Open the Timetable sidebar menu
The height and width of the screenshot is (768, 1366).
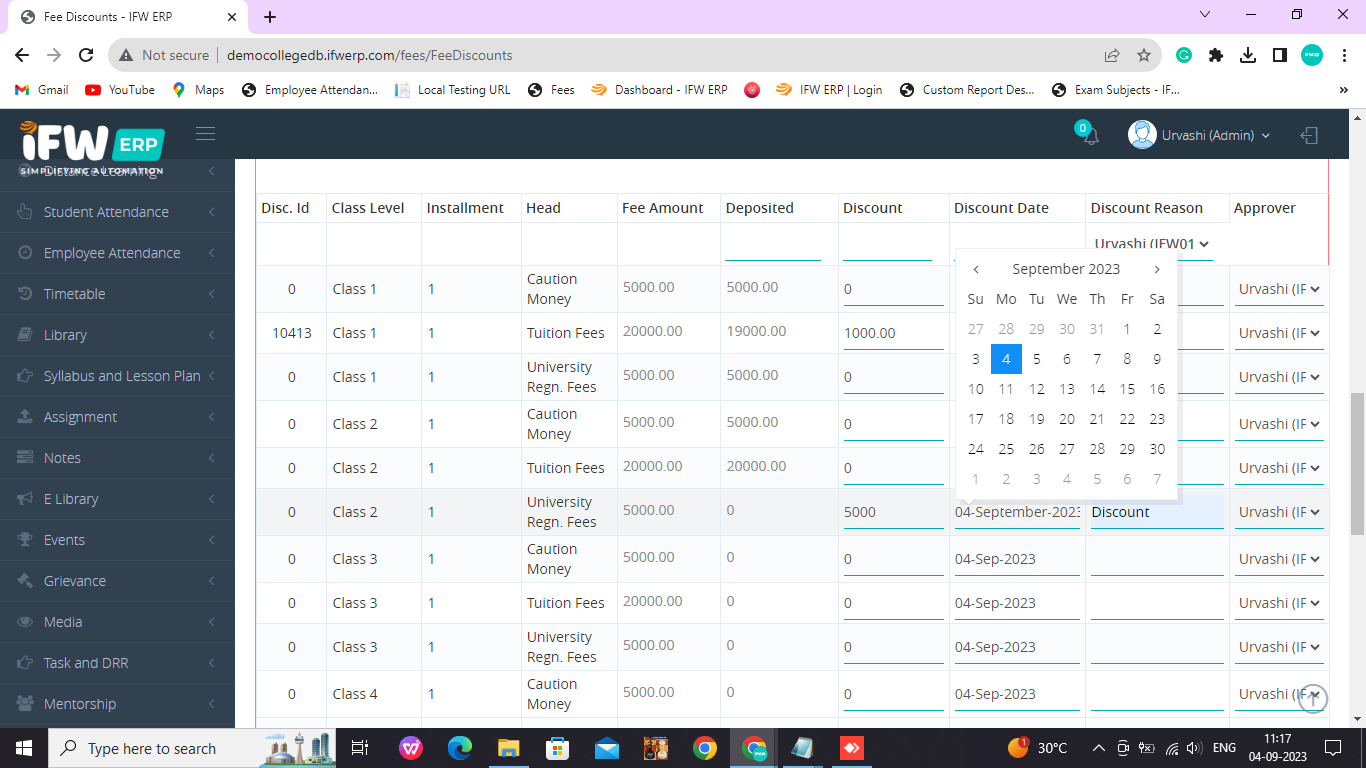(117, 294)
